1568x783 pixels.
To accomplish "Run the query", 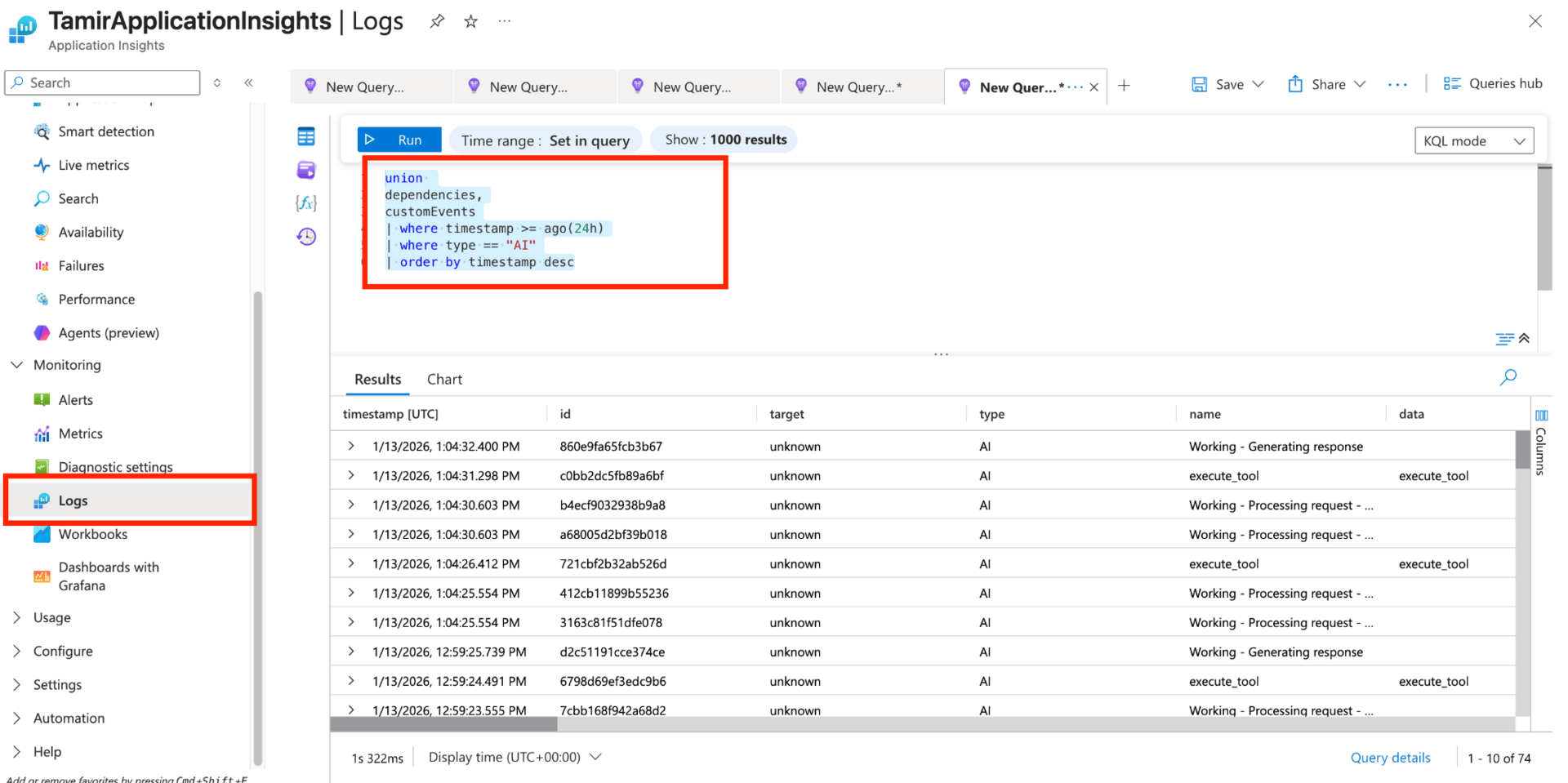I will (x=399, y=140).
